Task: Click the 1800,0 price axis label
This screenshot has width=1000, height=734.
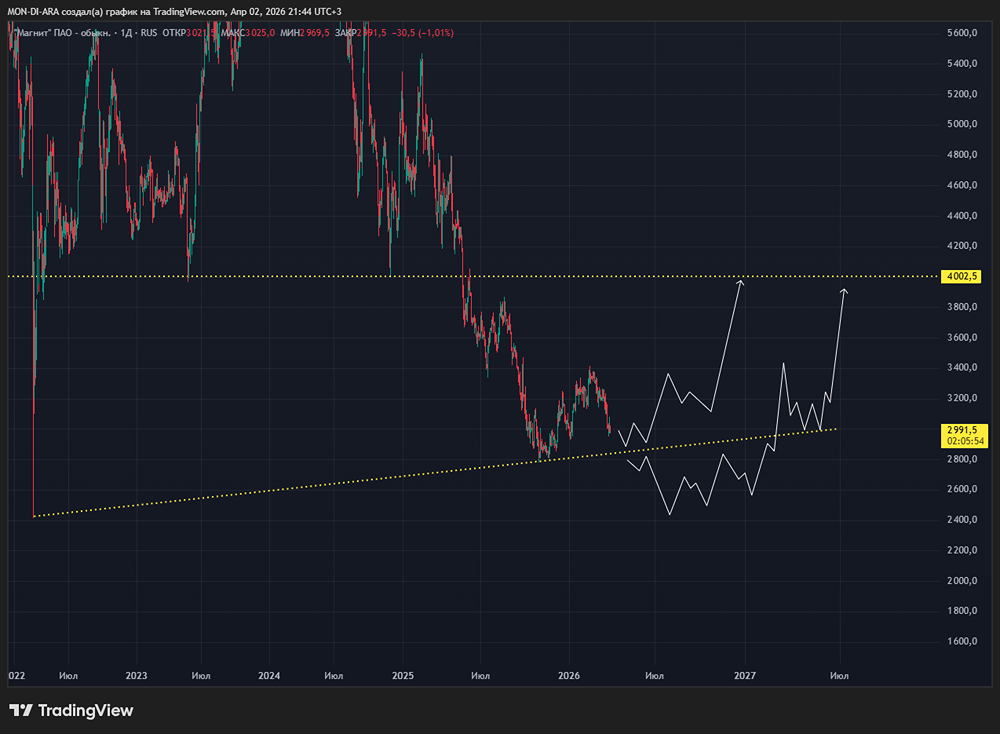Action: 962,612
